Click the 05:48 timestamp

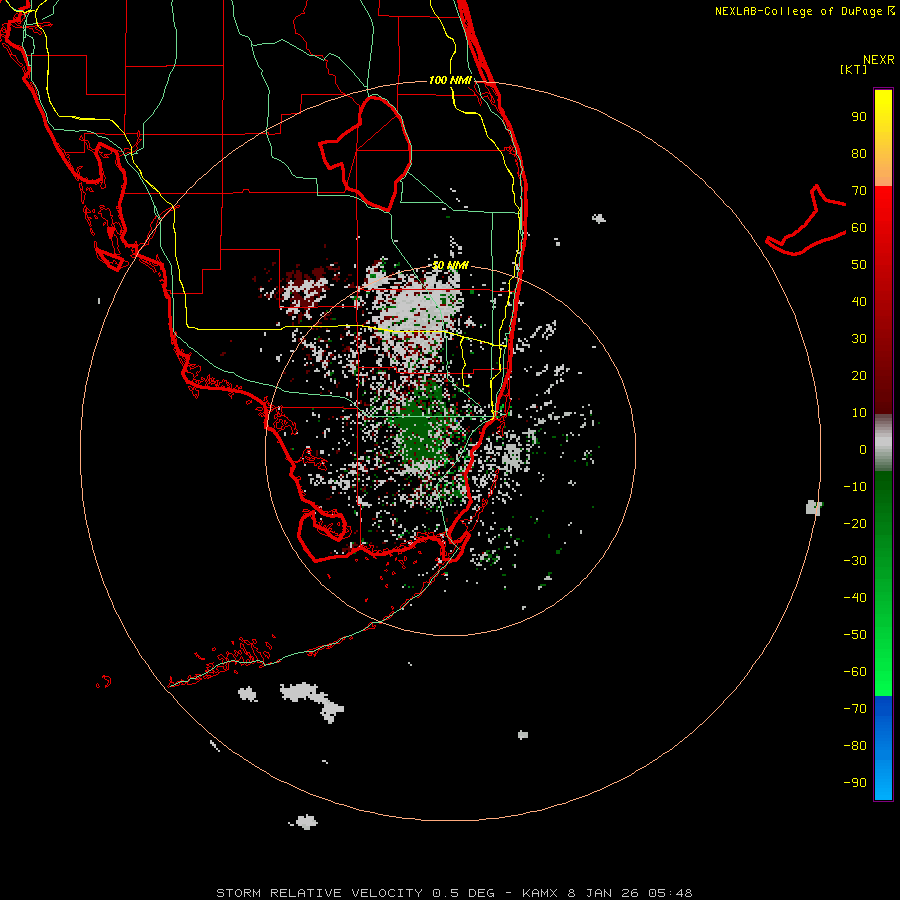[670, 893]
